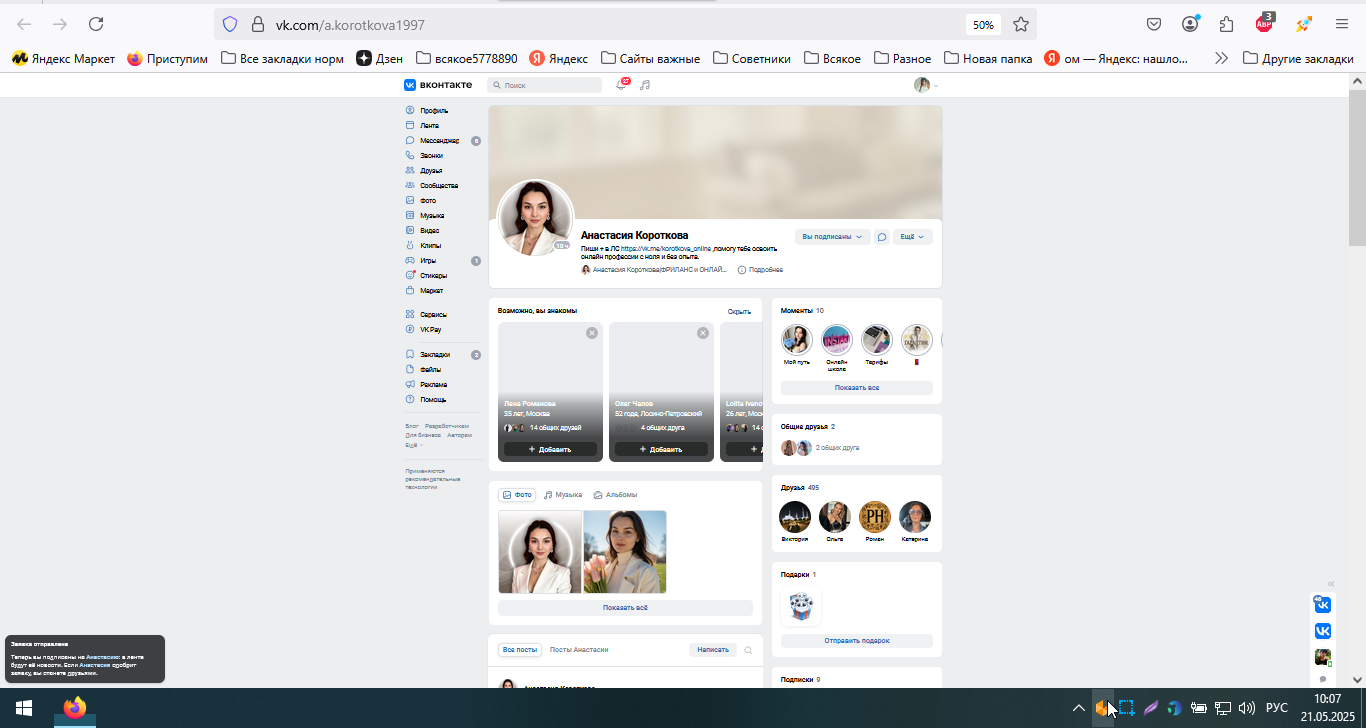
Task: Open the Firefox hamburger menu
Action: (1342, 24)
